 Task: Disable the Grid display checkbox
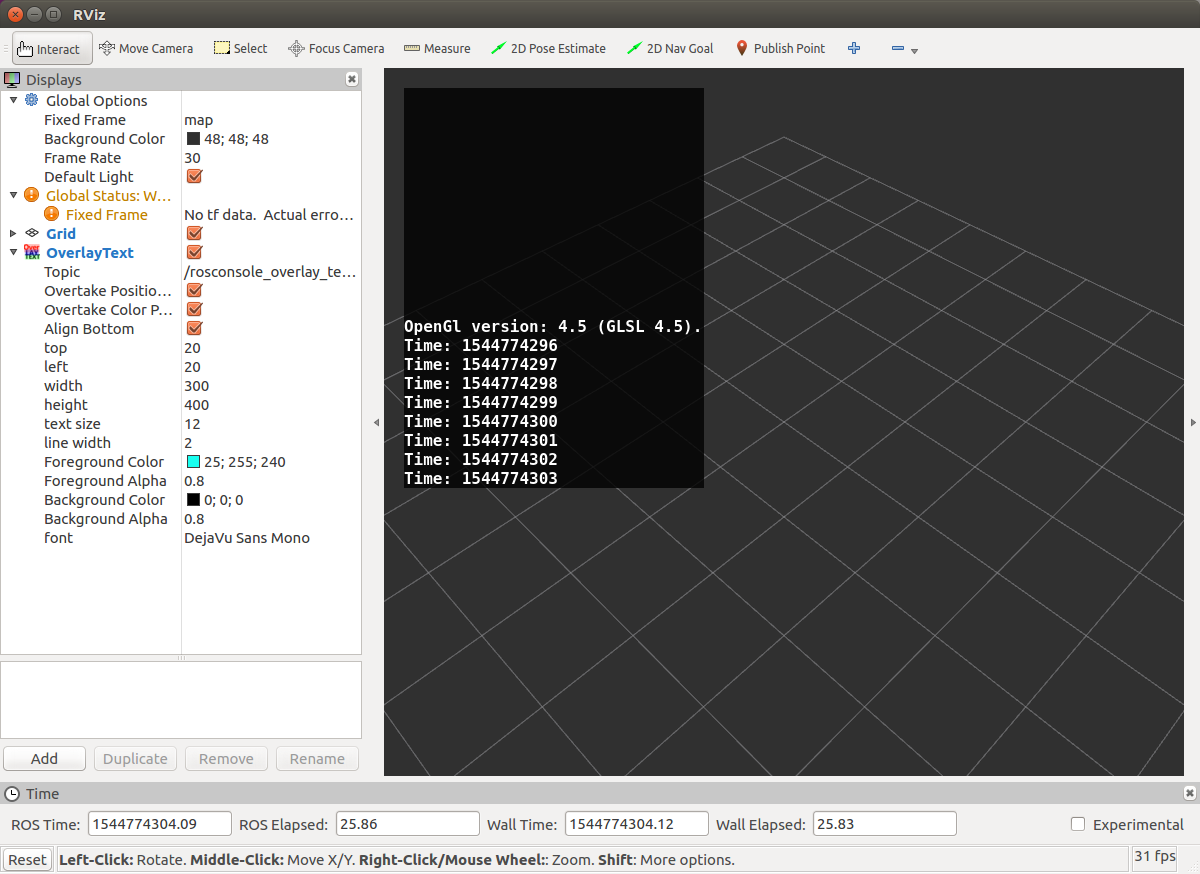[x=195, y=233]
